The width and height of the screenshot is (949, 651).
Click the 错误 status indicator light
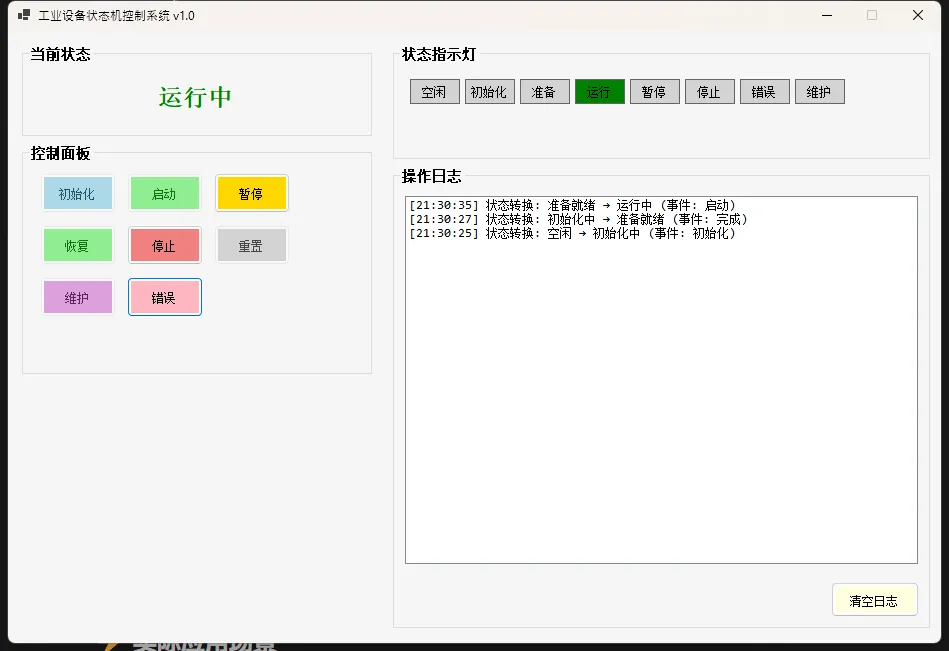tap(764, 92)
